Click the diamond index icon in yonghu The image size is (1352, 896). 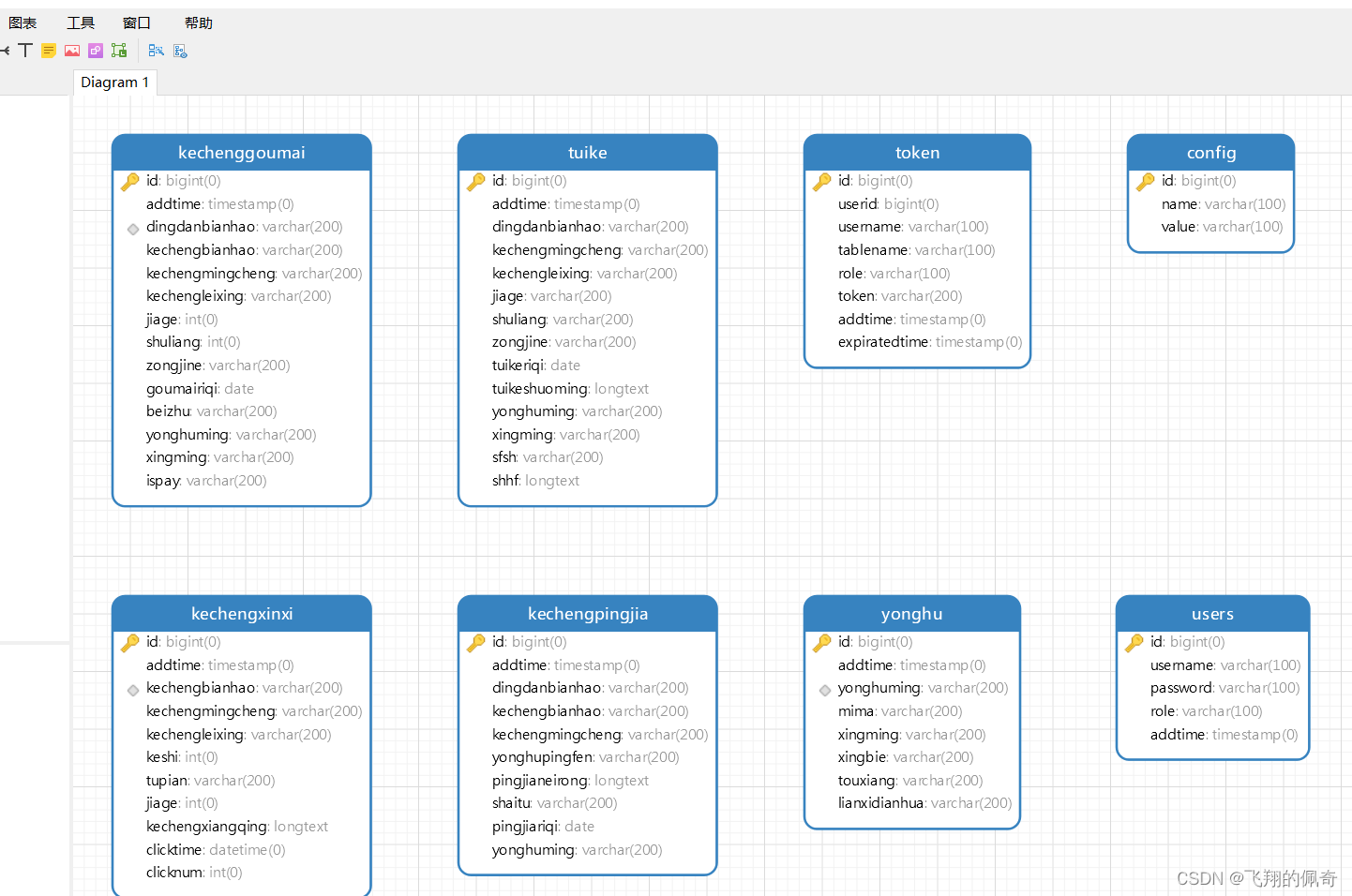coord(825,690)
